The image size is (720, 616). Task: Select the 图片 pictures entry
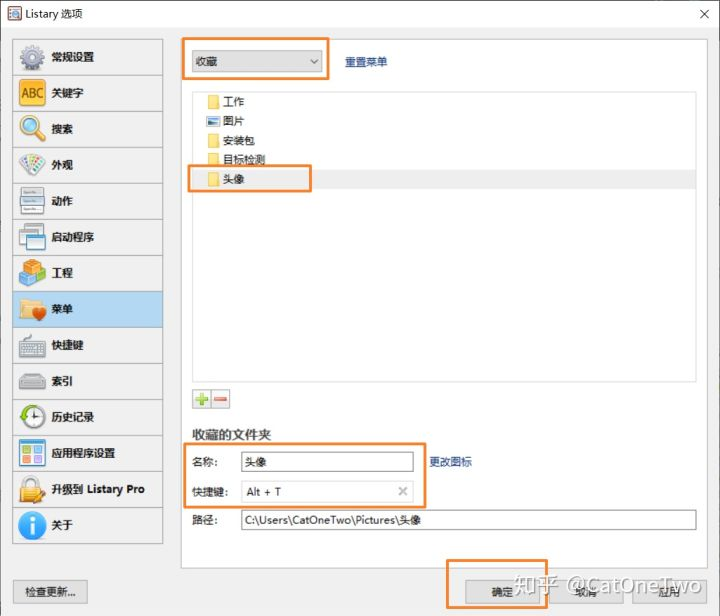pyautogui.click(x=444, y=121)
